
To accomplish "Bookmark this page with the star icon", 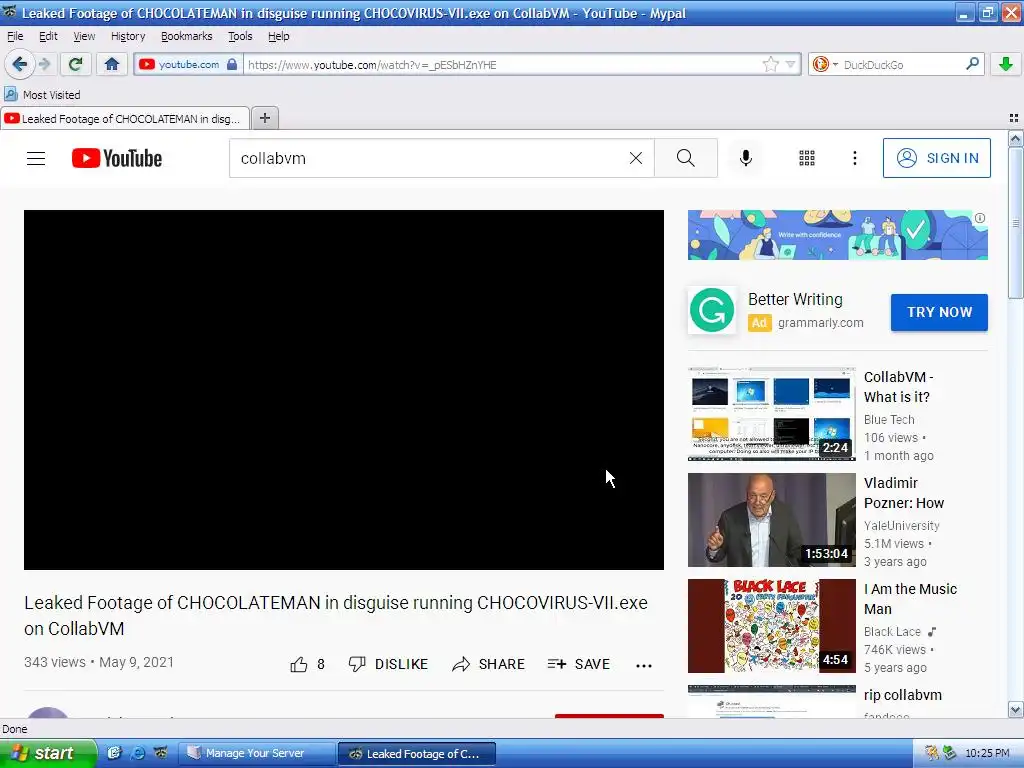I will coord(771,64).
